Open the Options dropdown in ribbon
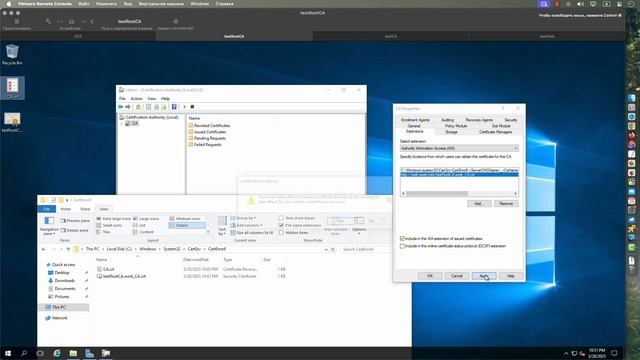The height and width of the screenshot is (360, 640). [x=359, y=225]
